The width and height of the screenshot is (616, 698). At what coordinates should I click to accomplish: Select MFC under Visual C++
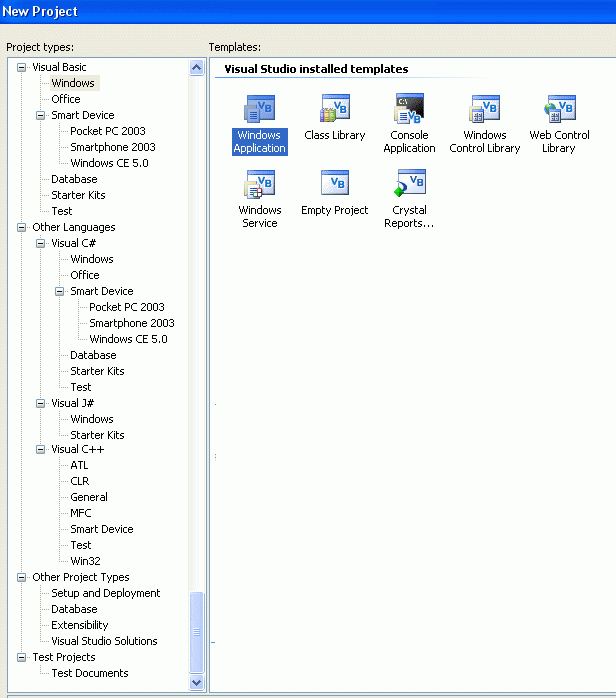(81, 513)
